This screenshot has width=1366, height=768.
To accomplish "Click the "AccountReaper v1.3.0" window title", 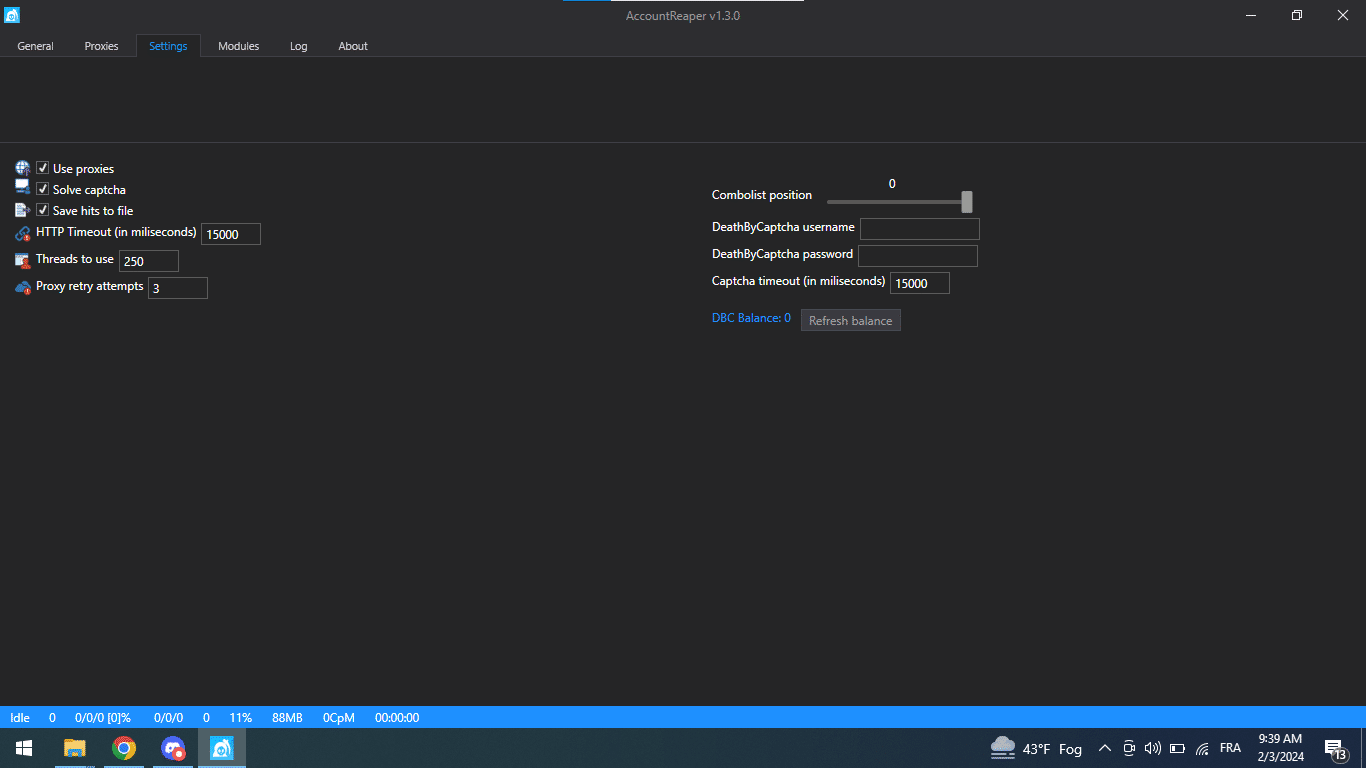I will (x=683, y=16).
